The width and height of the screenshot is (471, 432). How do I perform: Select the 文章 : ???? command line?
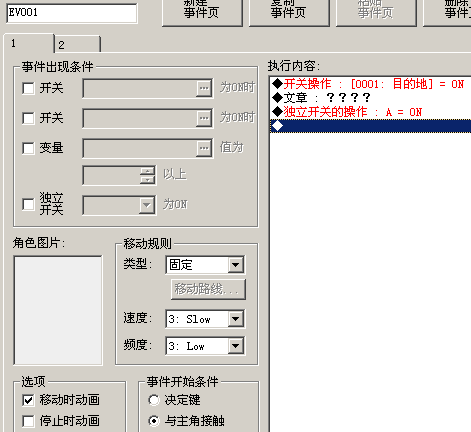(x=371, y=98)
